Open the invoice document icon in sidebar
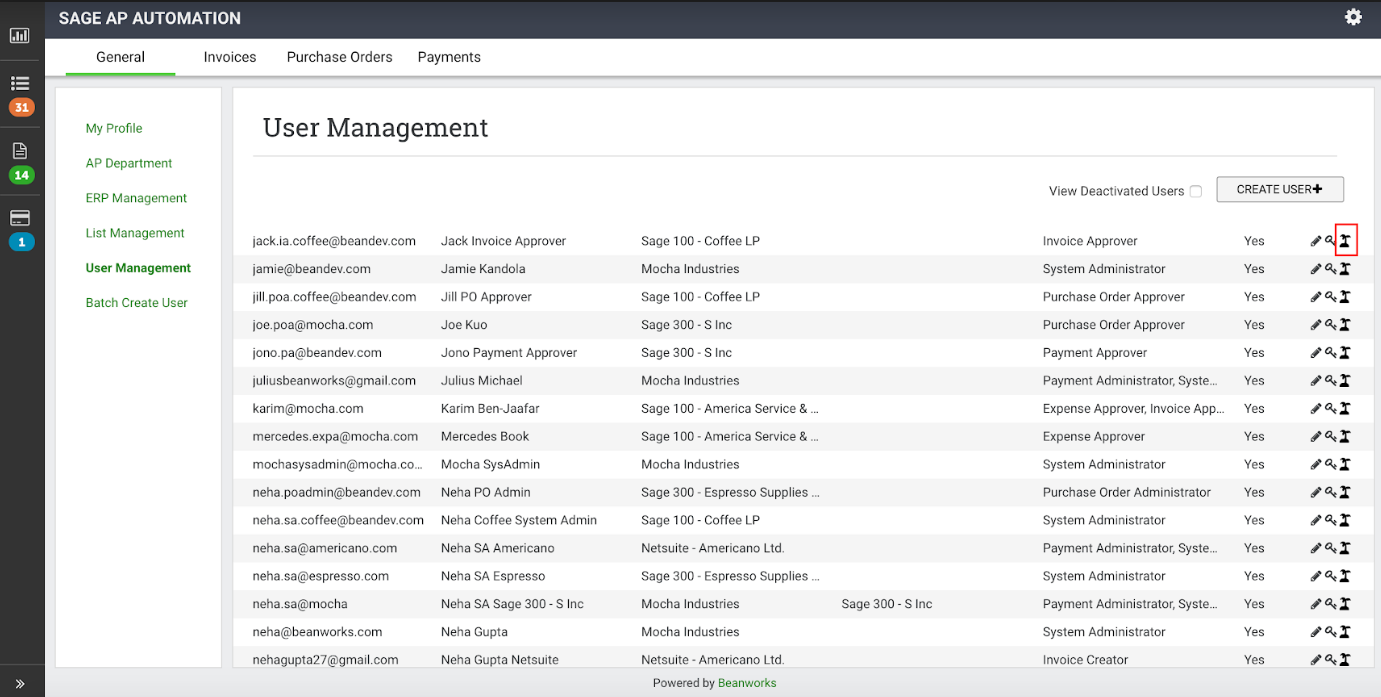This screenshot has height=697, width=1381. (20, 151)
